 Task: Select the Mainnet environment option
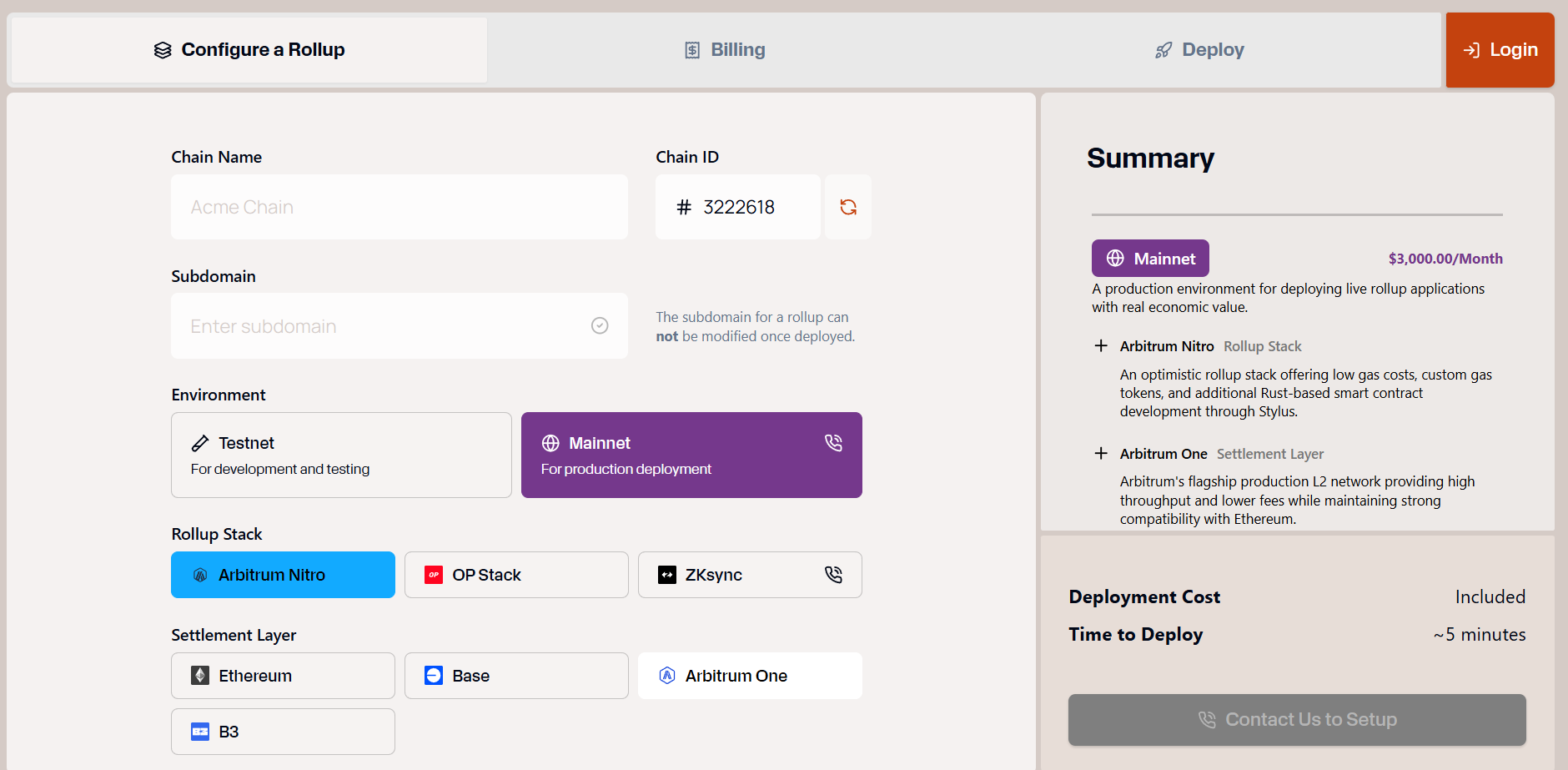[691, 455]
